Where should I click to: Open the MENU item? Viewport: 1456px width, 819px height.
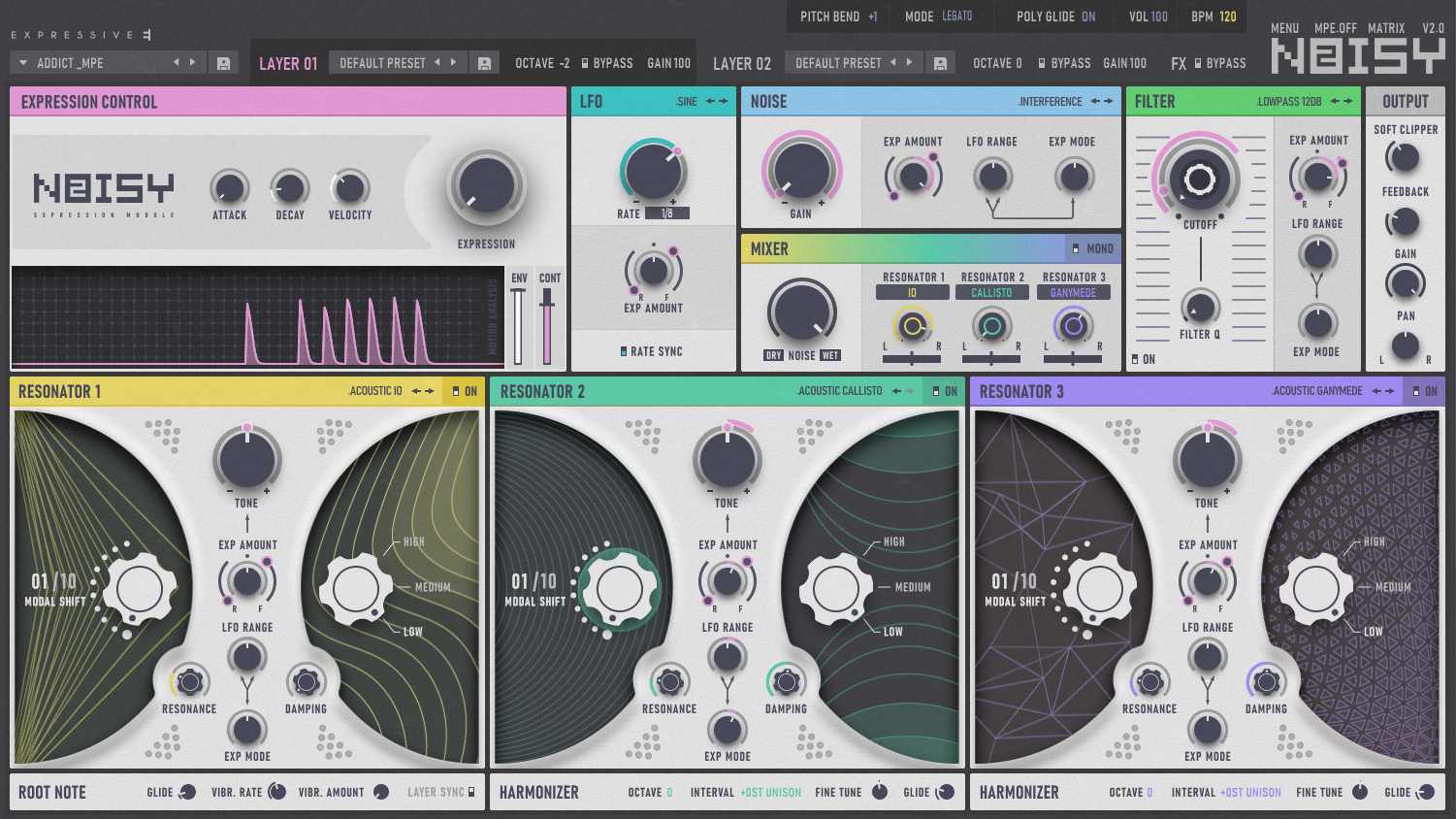click(1284, 28)
